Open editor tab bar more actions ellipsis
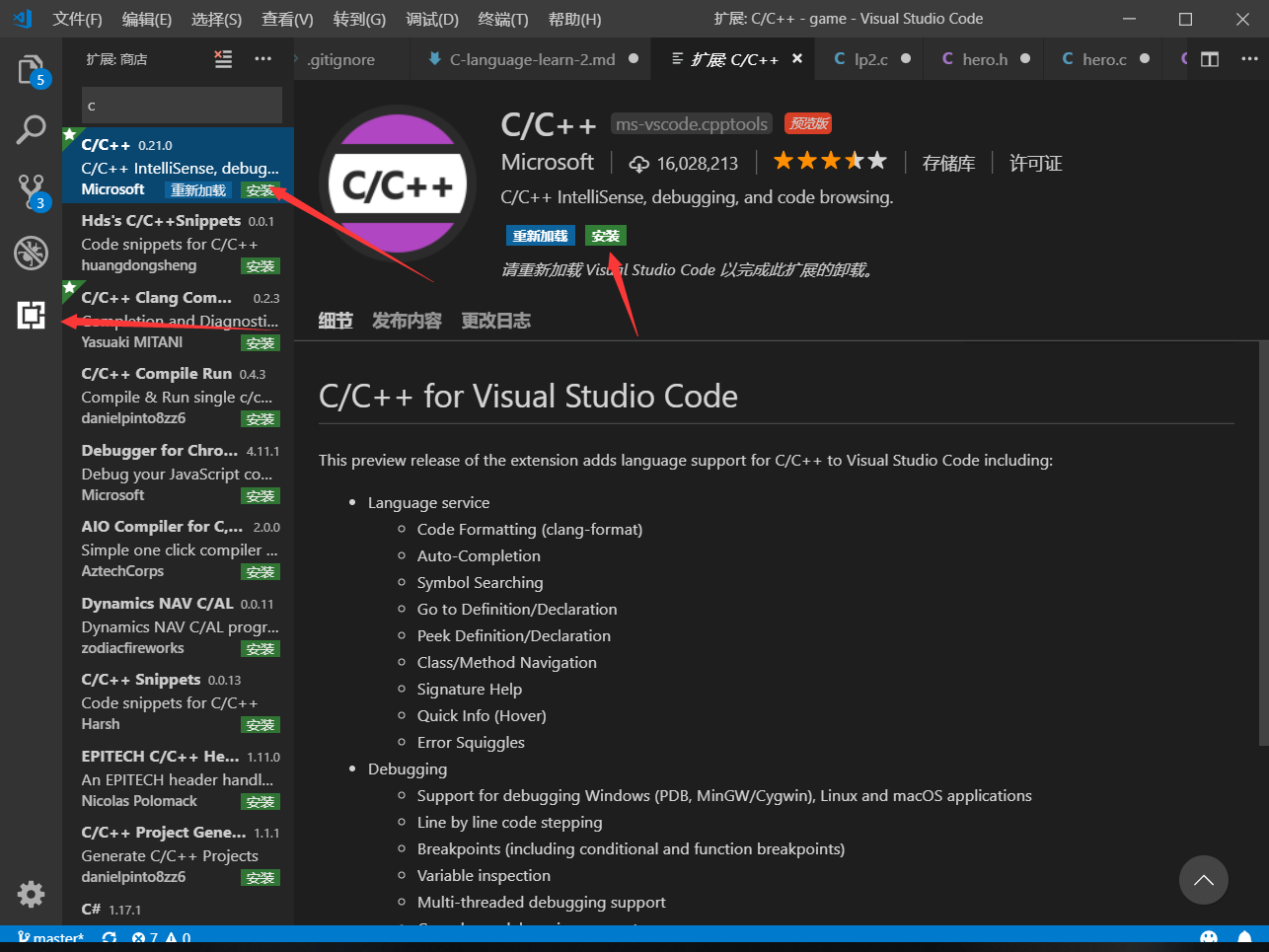This screenshot has width=1269, height=952. (x=1249, y=59)
